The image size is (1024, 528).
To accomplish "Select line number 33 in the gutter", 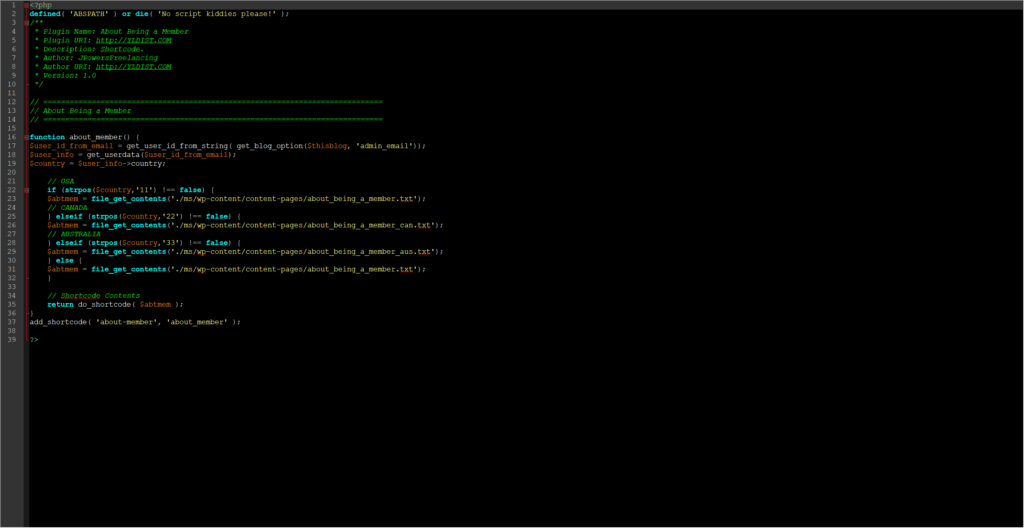I will 12,286.
